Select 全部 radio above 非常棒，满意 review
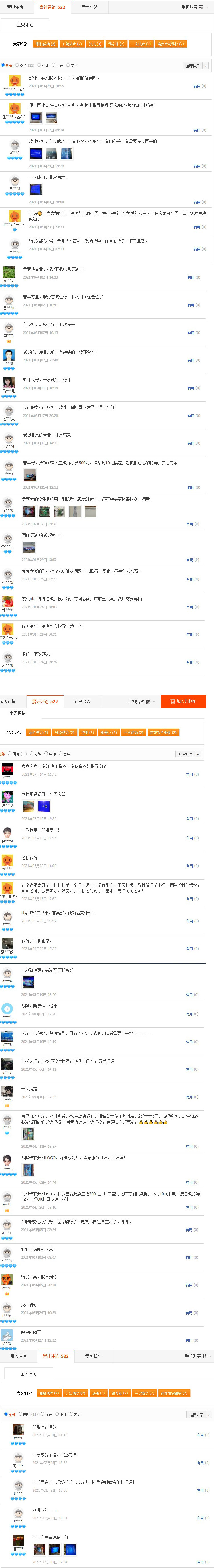214x1568 pixels. pyautogui.click(x=6, y=1414)
